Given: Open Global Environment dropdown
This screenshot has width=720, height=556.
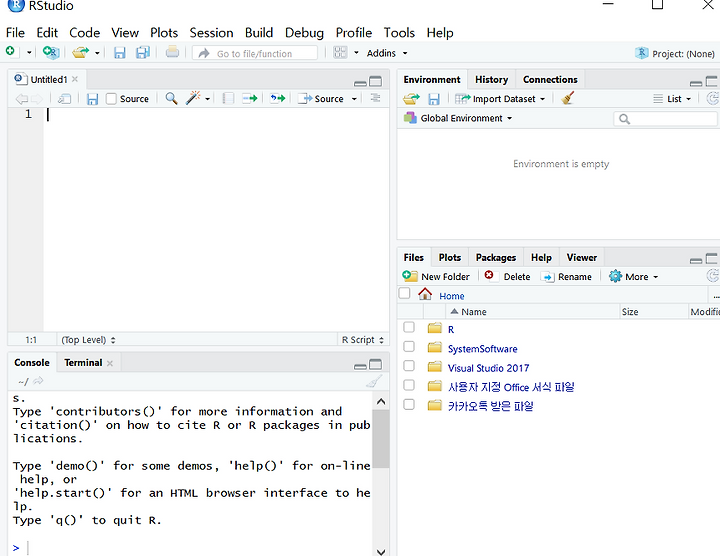Looking at the screenshot, I should (458, 118).
